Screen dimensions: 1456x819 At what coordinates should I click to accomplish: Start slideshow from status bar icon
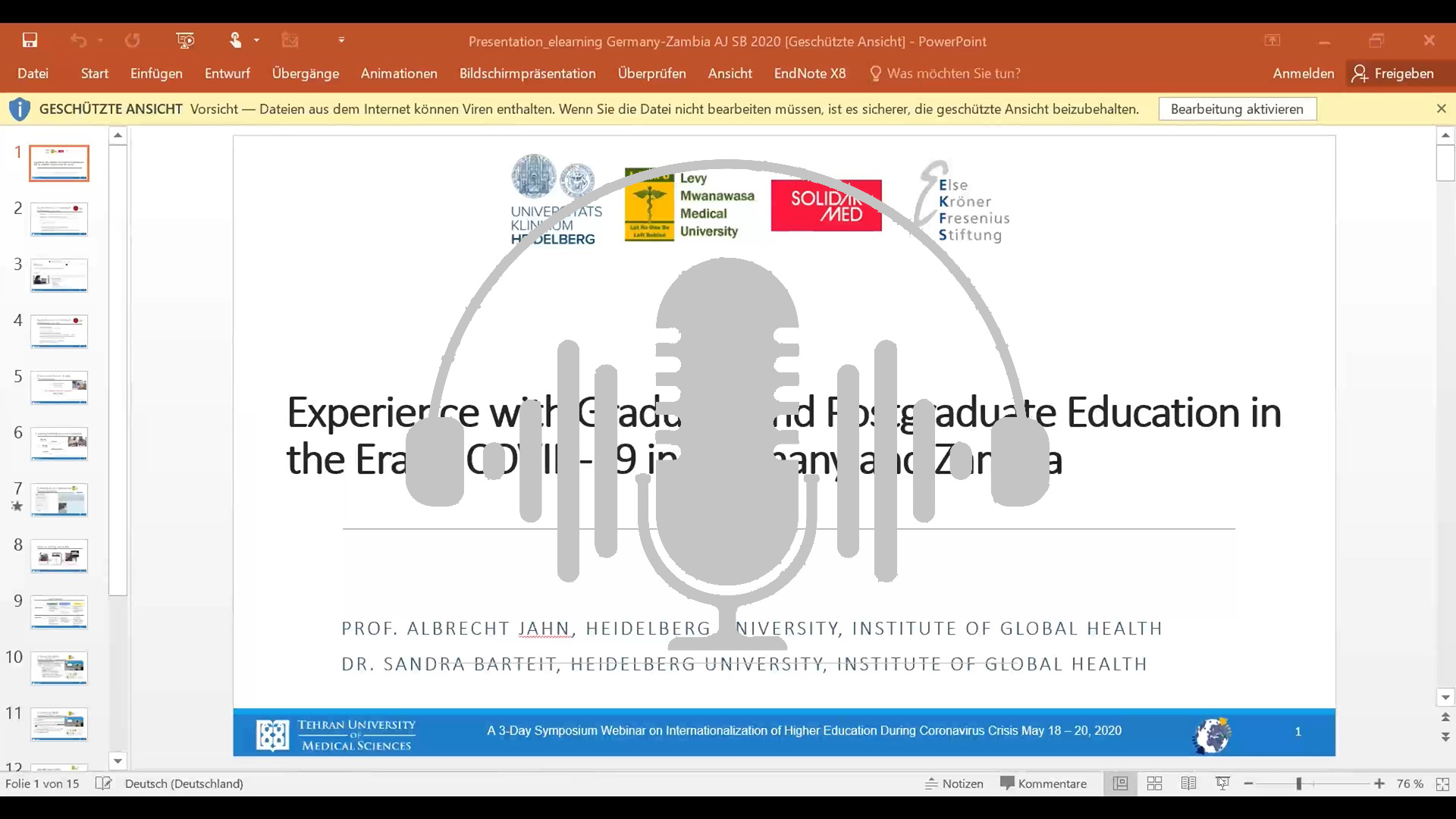click(1222, 783)
